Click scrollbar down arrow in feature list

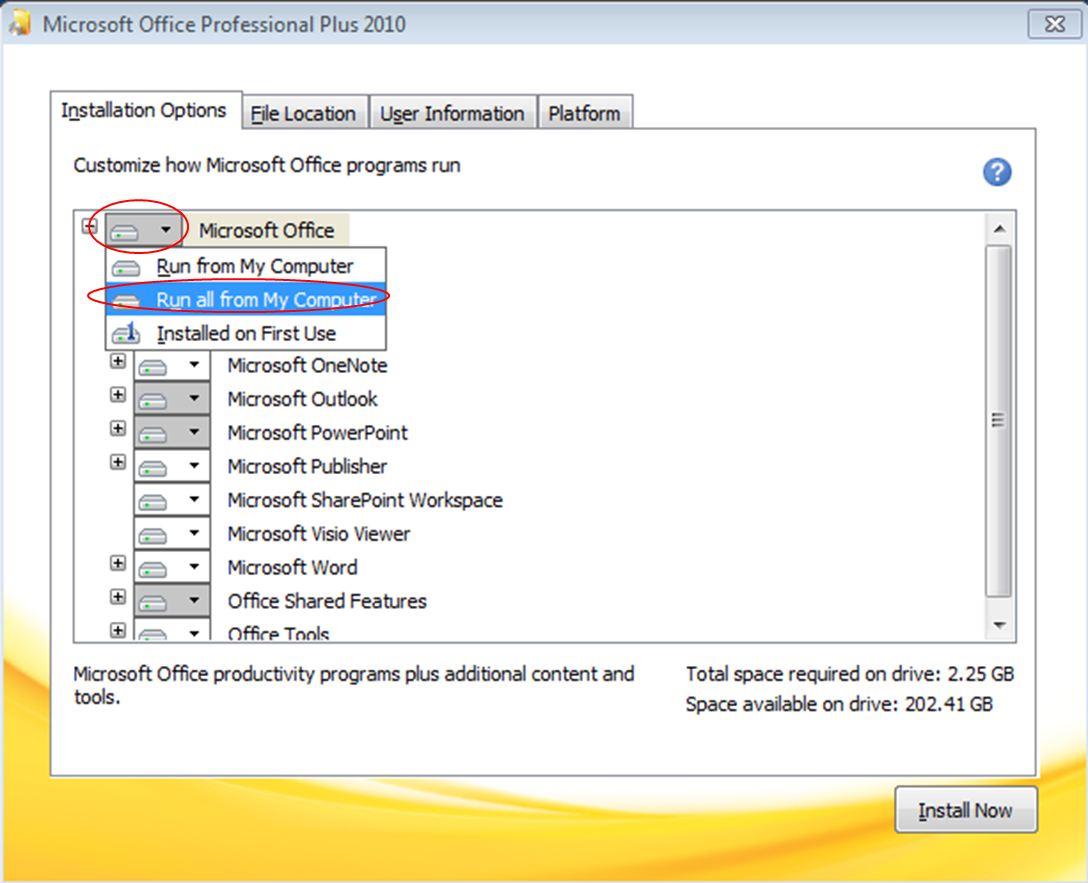(999, 625)
